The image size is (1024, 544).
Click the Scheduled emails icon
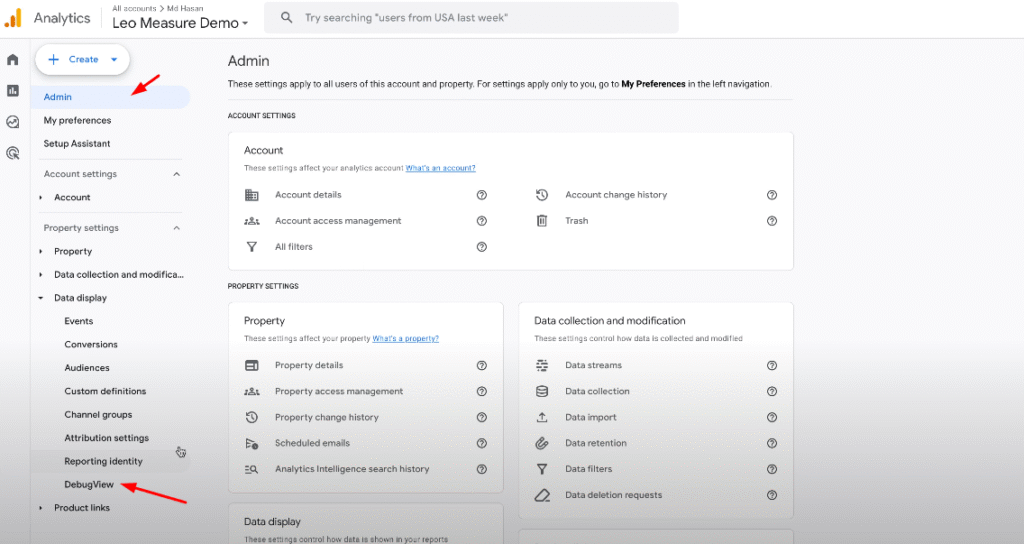coord(251,443)
